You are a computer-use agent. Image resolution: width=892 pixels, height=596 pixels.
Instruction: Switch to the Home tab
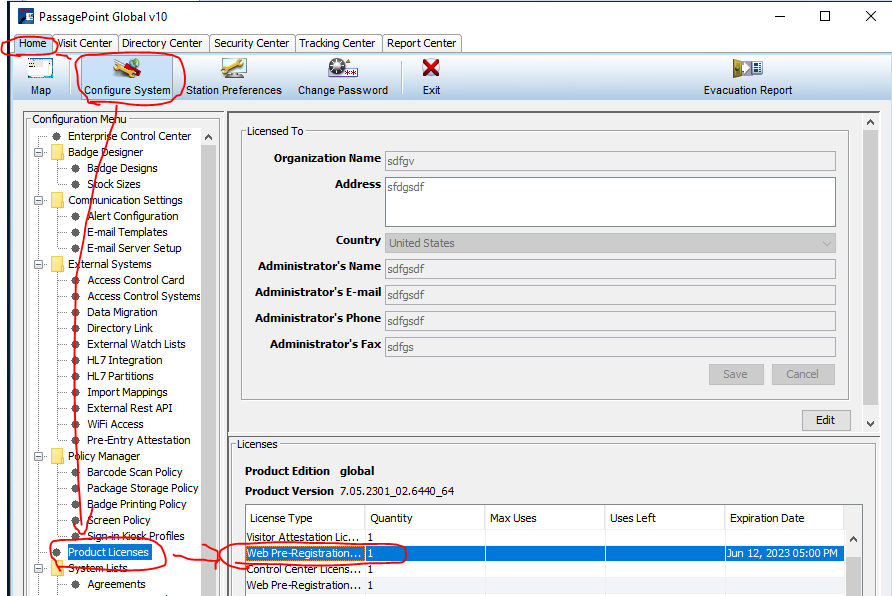tap(32, 43)
